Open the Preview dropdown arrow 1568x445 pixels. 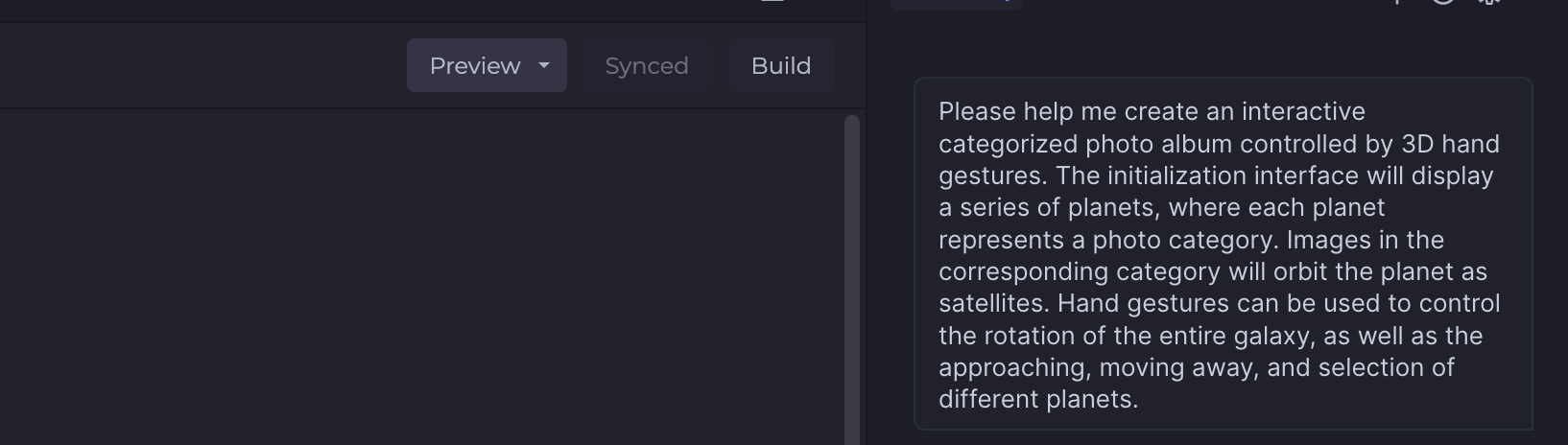(x=544, y=65)
